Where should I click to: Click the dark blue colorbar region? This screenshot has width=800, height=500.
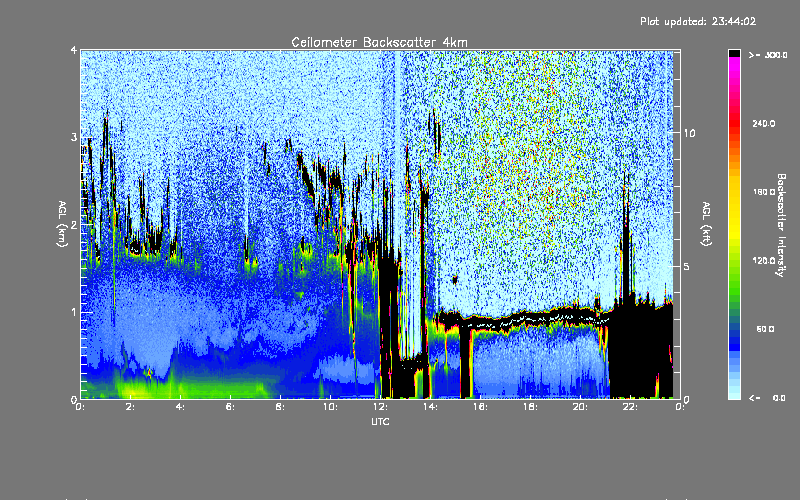coord(734,339)
